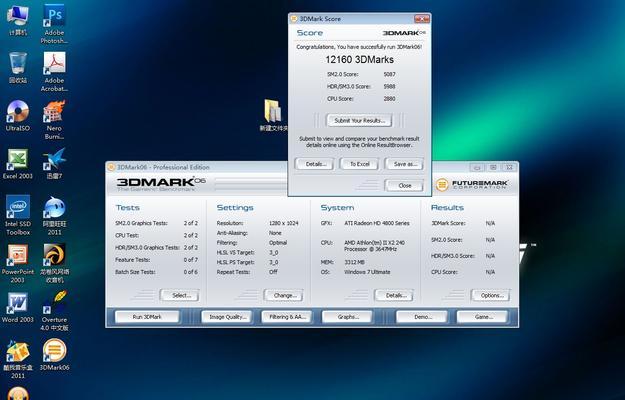Click the Windows 7 Ultimate OS text

pyautogui.click(x=367, y=272)
